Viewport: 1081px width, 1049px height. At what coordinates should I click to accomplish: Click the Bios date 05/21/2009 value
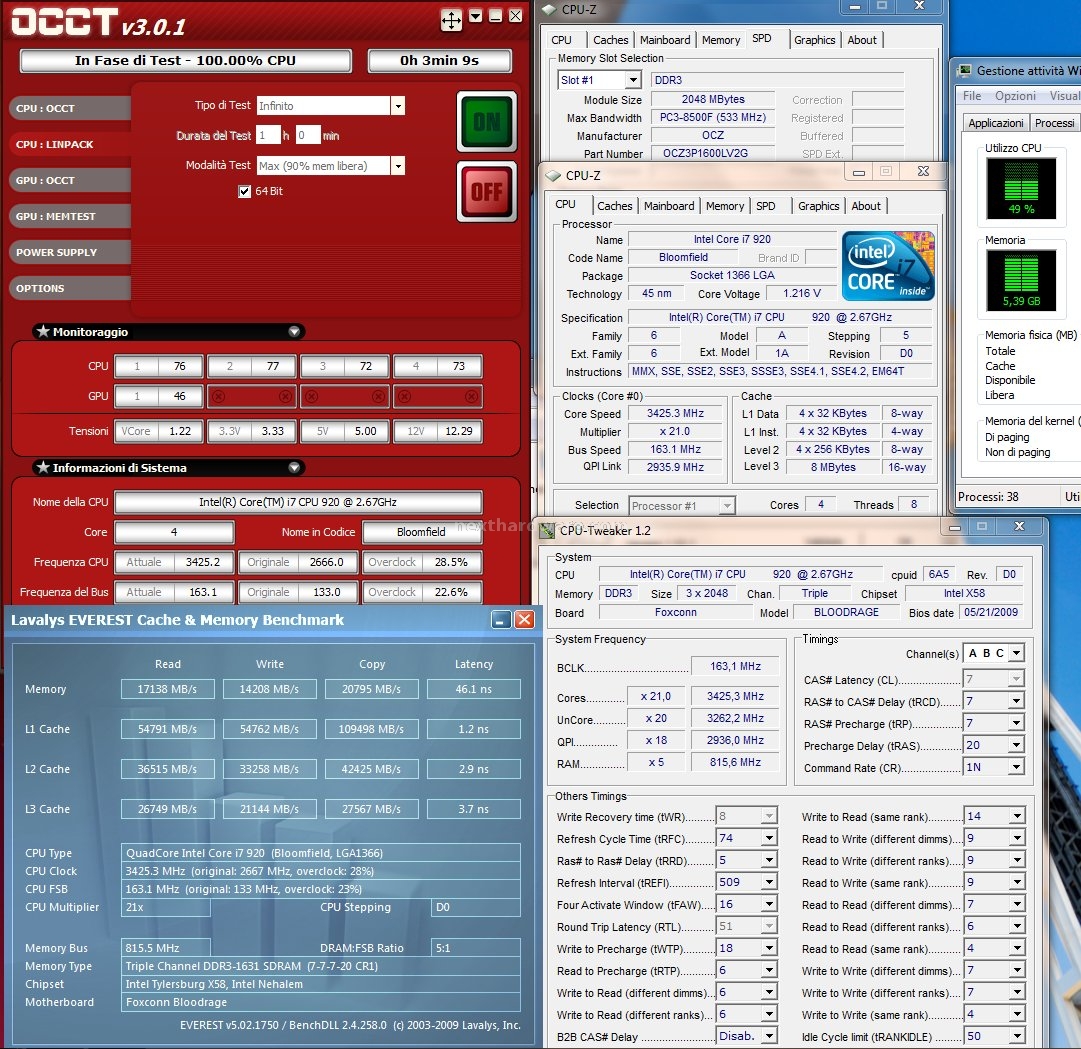point(991,612)
